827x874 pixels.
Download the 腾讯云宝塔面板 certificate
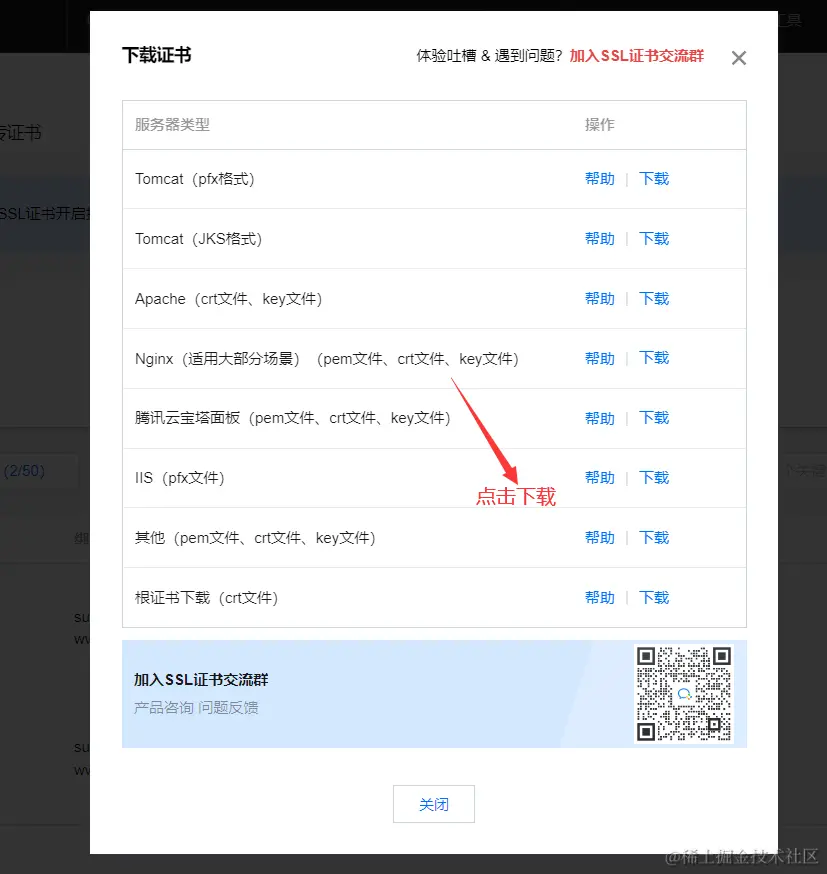[x=654, y=418]
